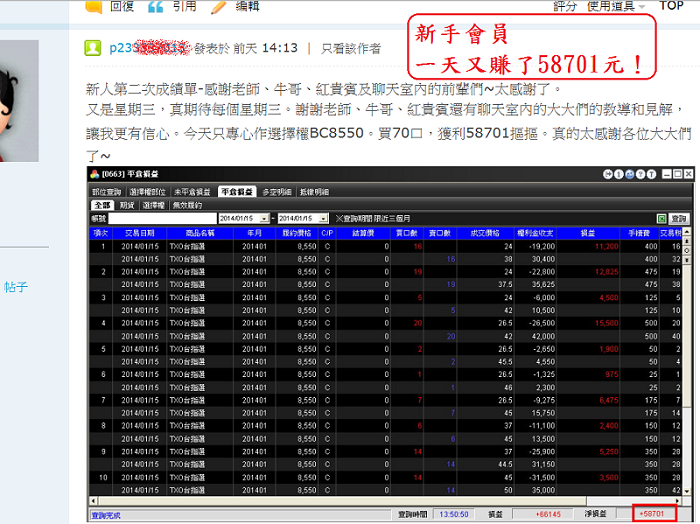700x524 pixels.
Task: Click the 交易日期 column header
Action: (x=140, y=233)
